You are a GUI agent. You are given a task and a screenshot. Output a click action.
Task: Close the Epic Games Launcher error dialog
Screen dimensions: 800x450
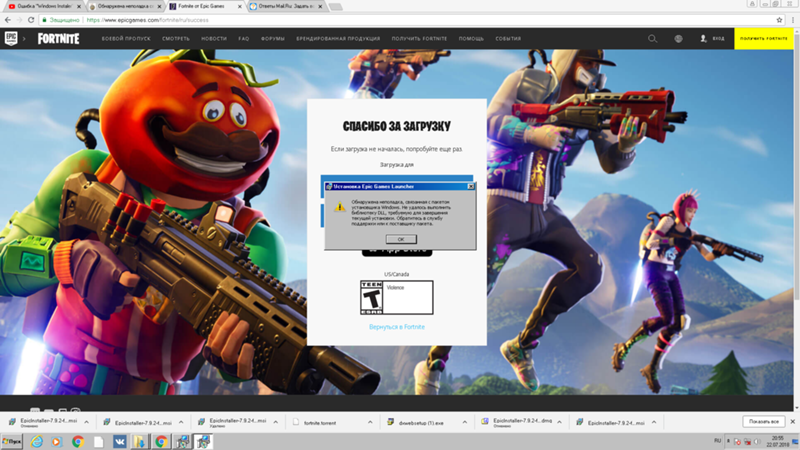470,187
